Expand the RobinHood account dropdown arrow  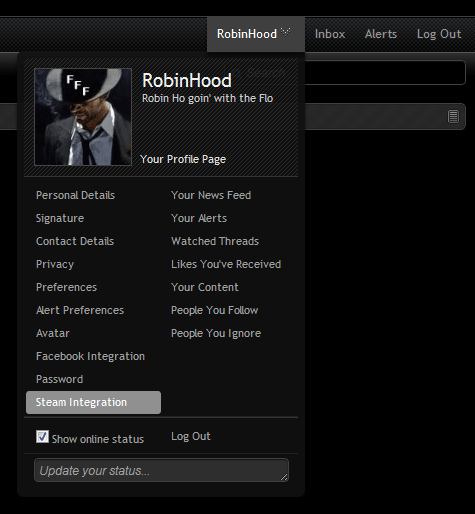(x=285, y=32)
